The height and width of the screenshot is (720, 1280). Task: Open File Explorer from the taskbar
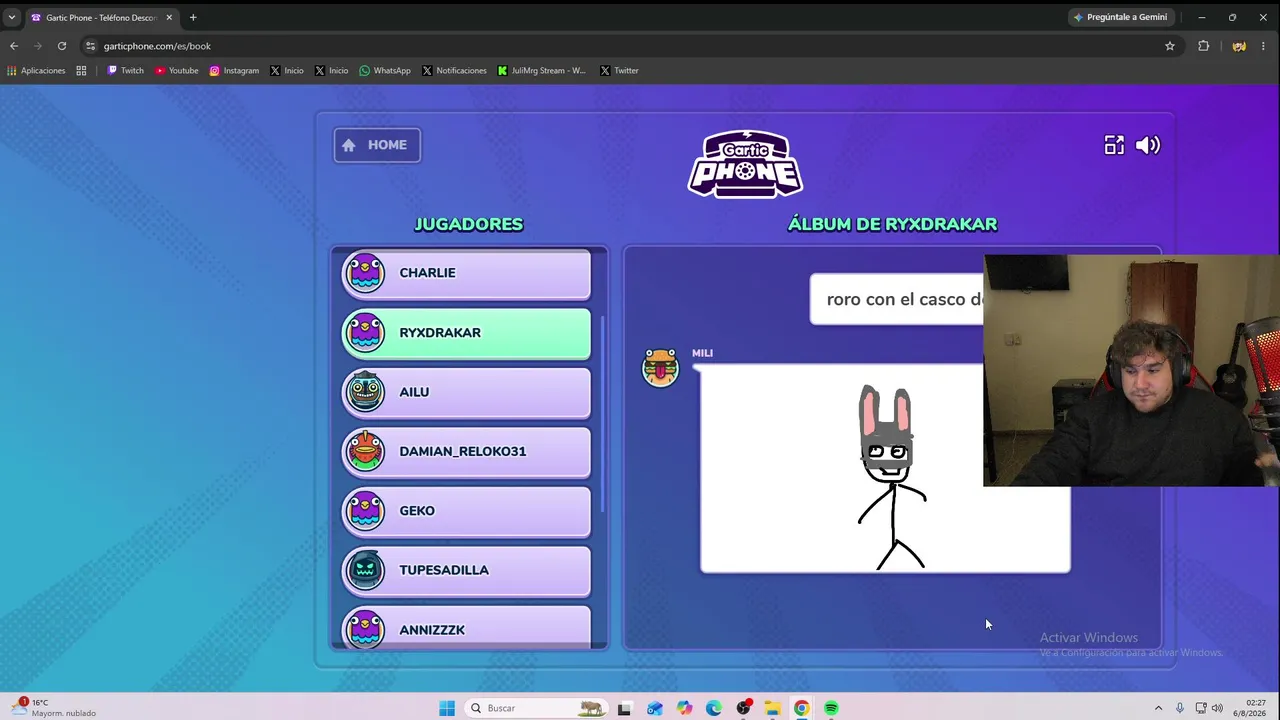point(772,708)
